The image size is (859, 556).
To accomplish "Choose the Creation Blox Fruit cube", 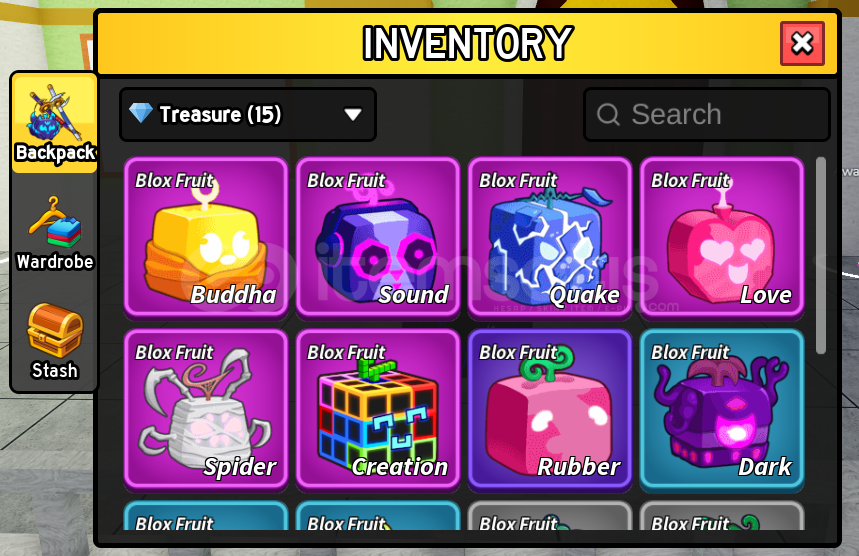I will pos(378,409).
